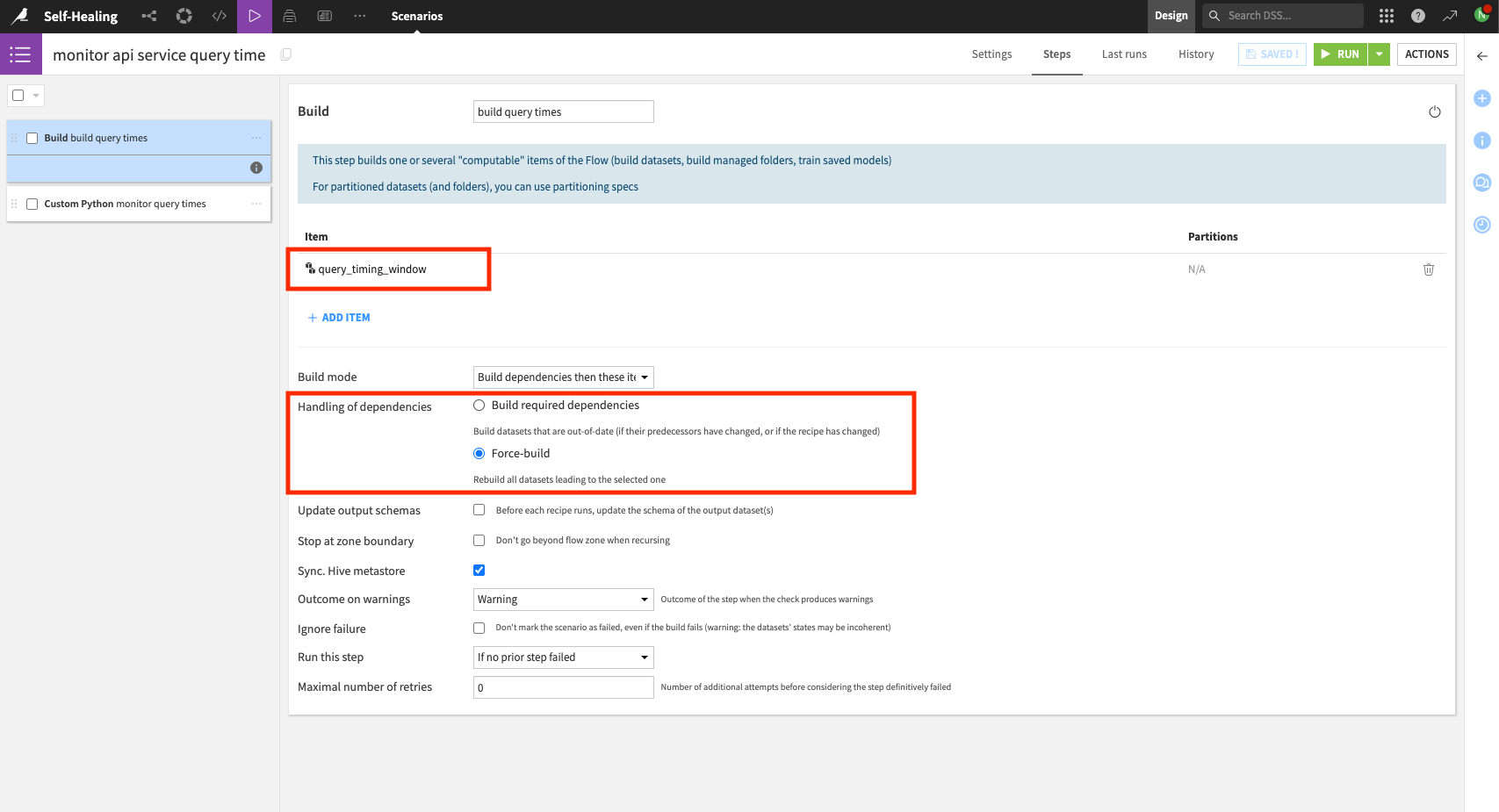Open the activity clock icon on right sidebar

1481,225
